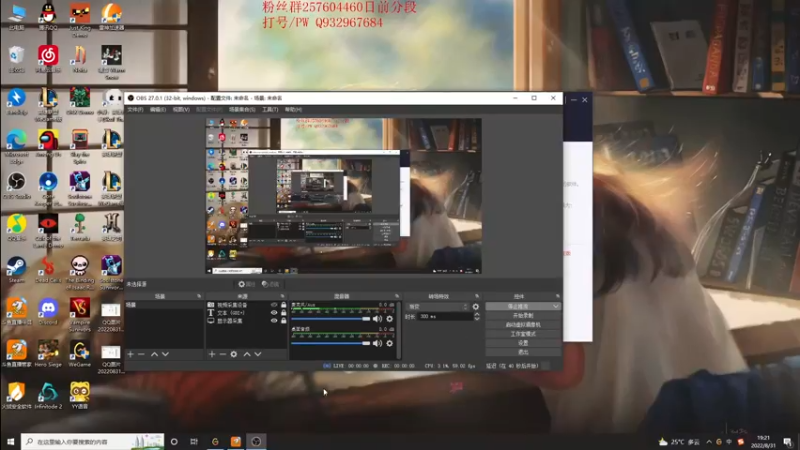The height and width of the screenshot is (450, 800).
Task: Unlock the video capture device source
Action: pos(284,305)
